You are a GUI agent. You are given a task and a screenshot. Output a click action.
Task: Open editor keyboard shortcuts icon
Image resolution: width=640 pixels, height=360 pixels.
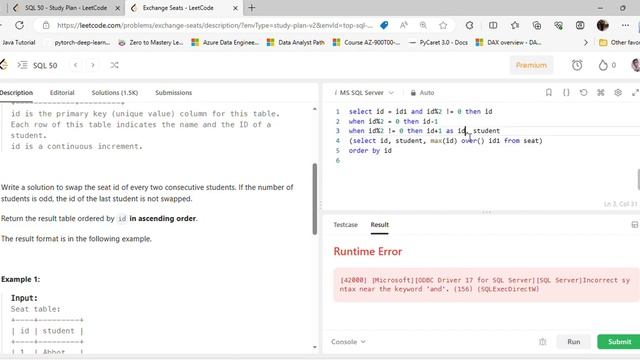600,93
